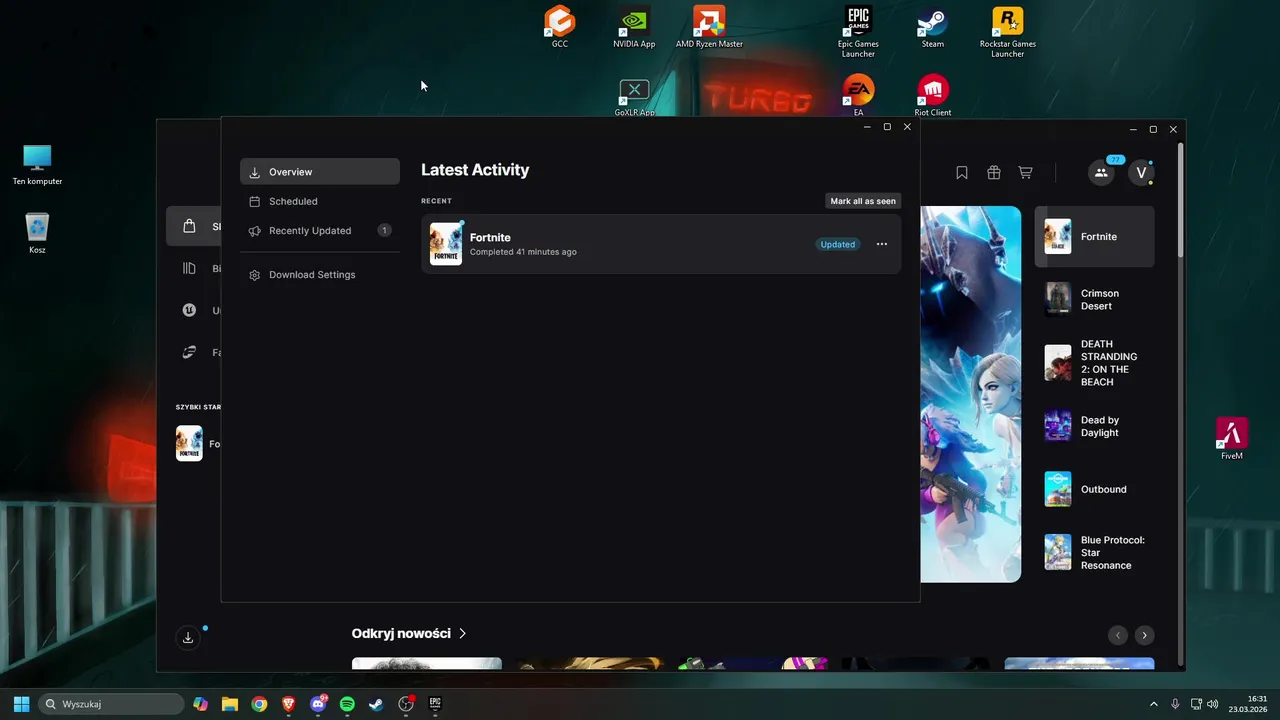Open NVIDIA App desktop shortcut

[x=634, y=27]
